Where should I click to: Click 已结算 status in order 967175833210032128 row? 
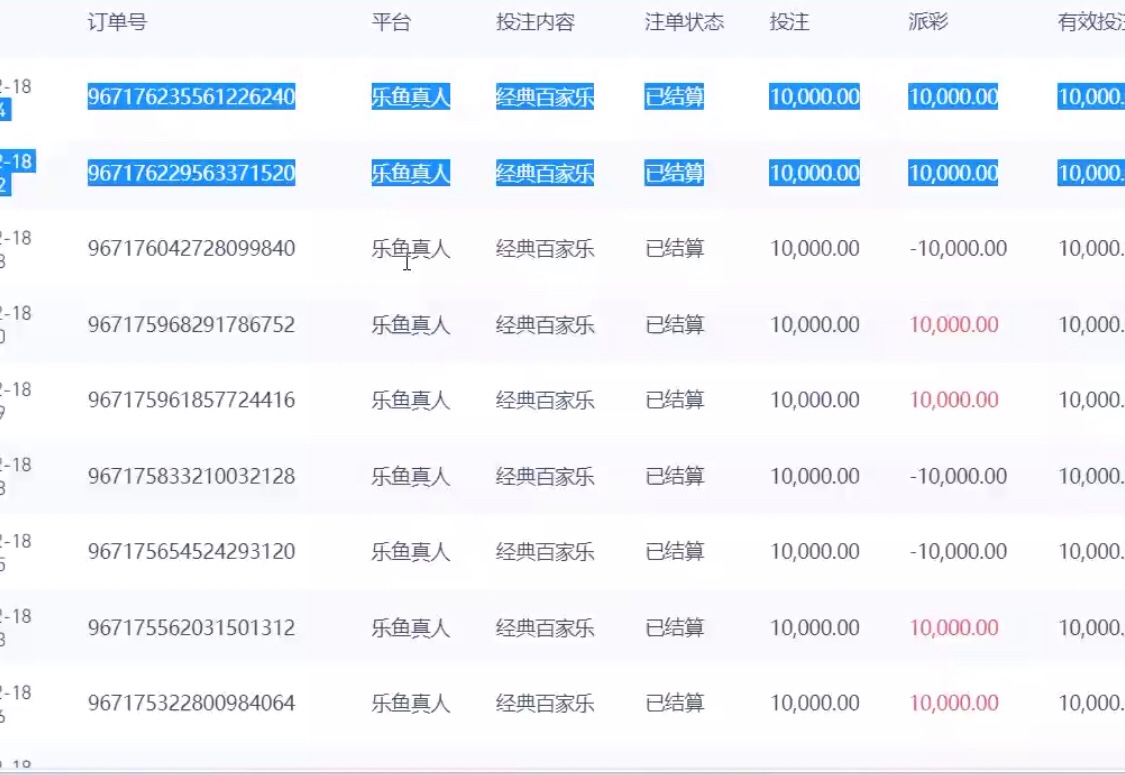pyautogui.click(x=674, y=476)
